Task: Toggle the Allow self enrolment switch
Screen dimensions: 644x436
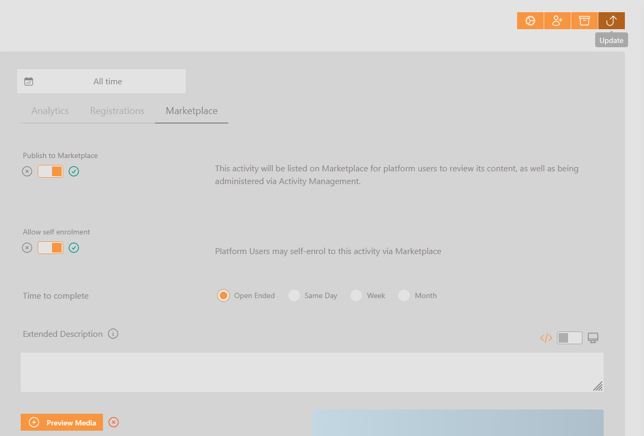Action: coord(51,248)
